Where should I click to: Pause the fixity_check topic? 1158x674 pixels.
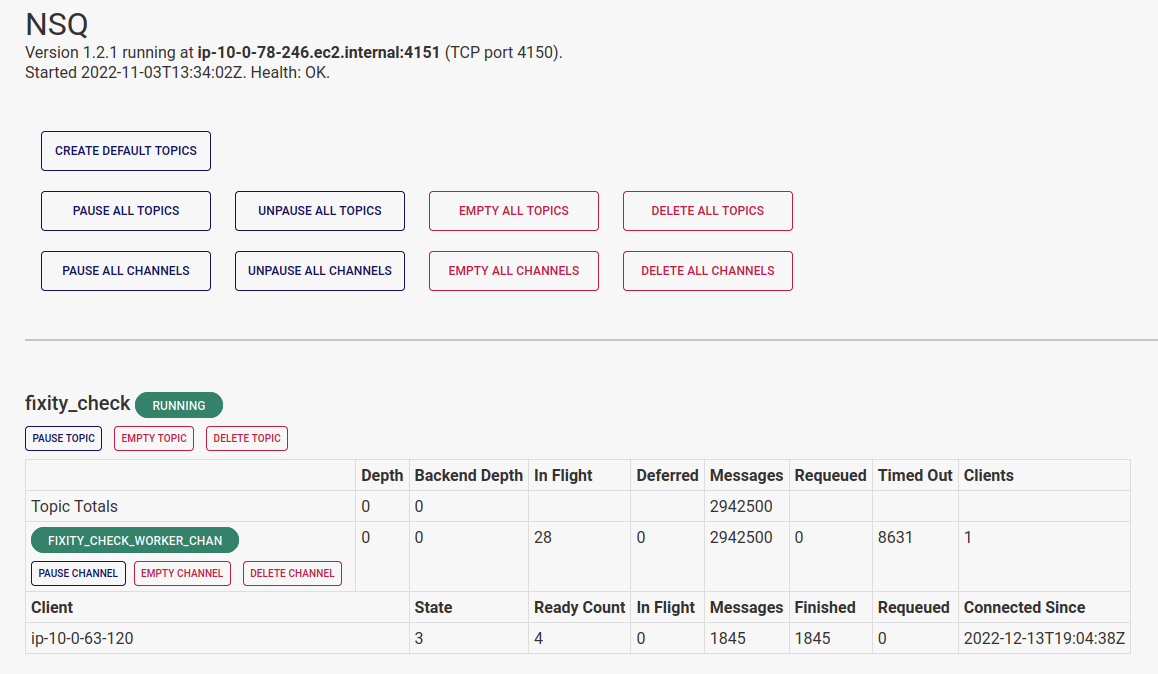click(64, 439)
